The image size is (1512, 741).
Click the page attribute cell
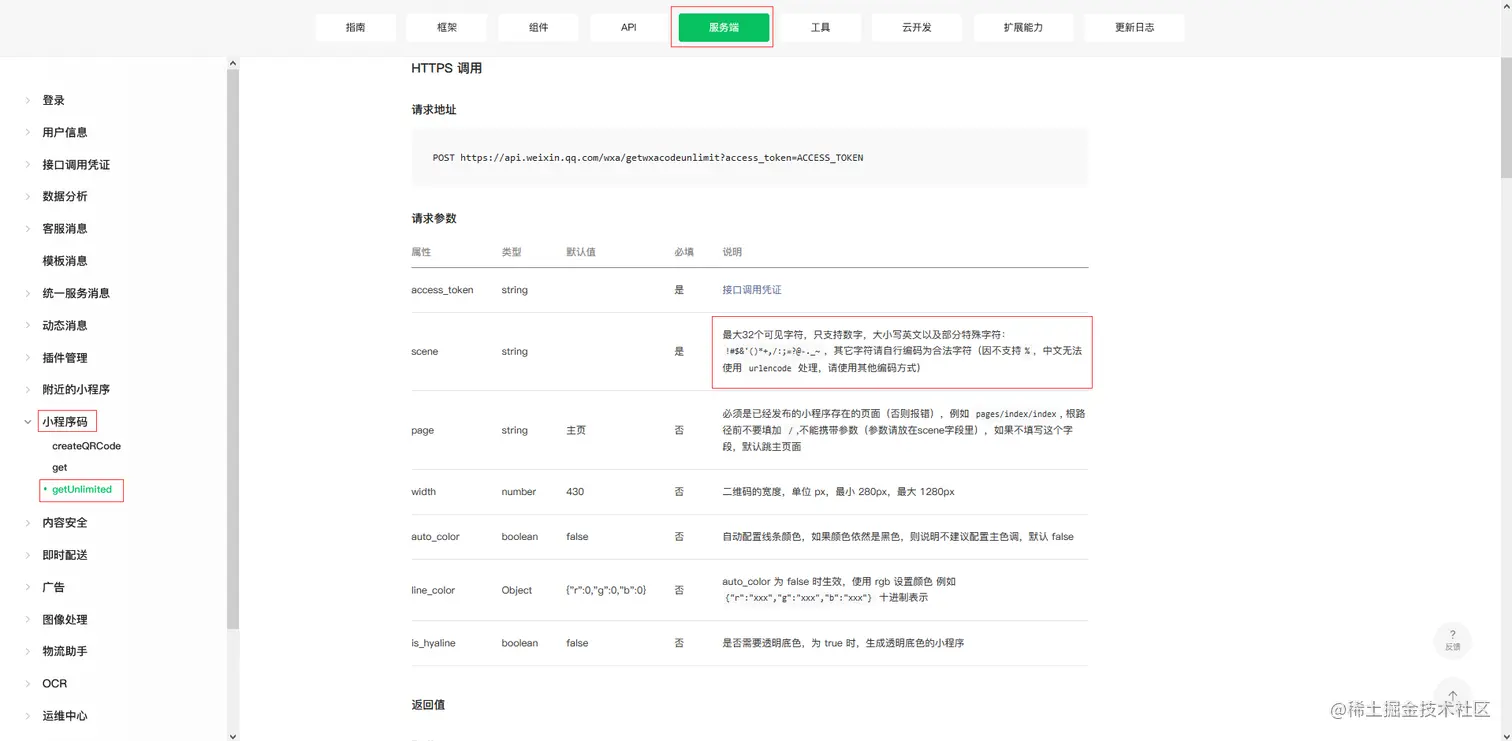coord(423,430)
